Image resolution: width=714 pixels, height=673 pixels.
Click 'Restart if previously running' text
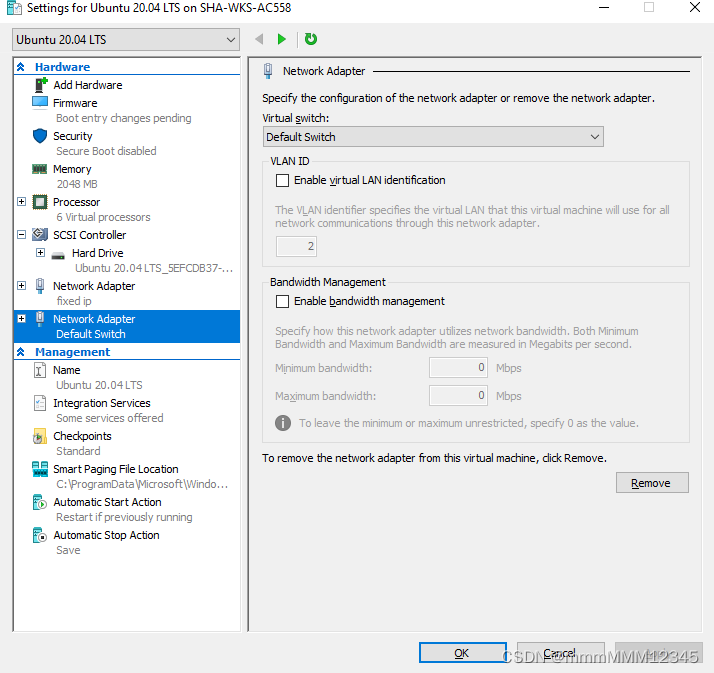tap(124, 517)
